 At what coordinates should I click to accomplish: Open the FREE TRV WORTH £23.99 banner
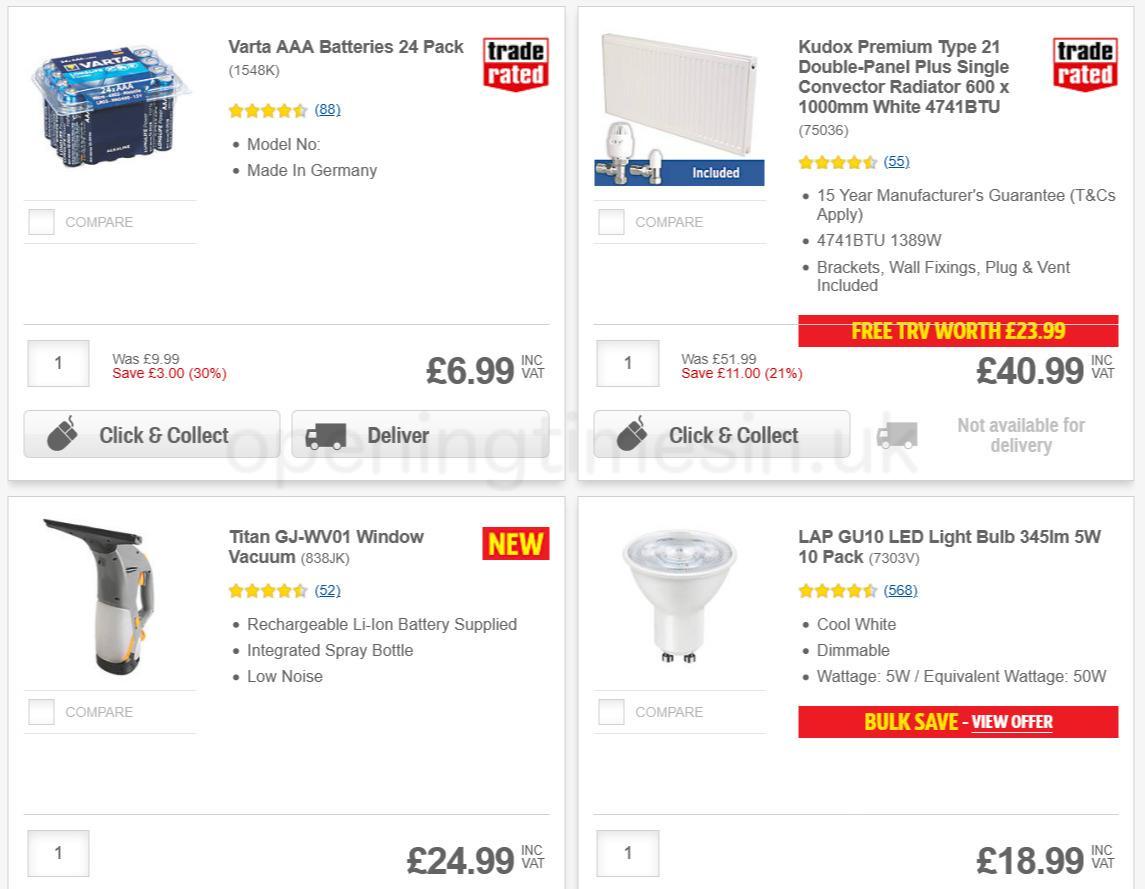(957, 330)
